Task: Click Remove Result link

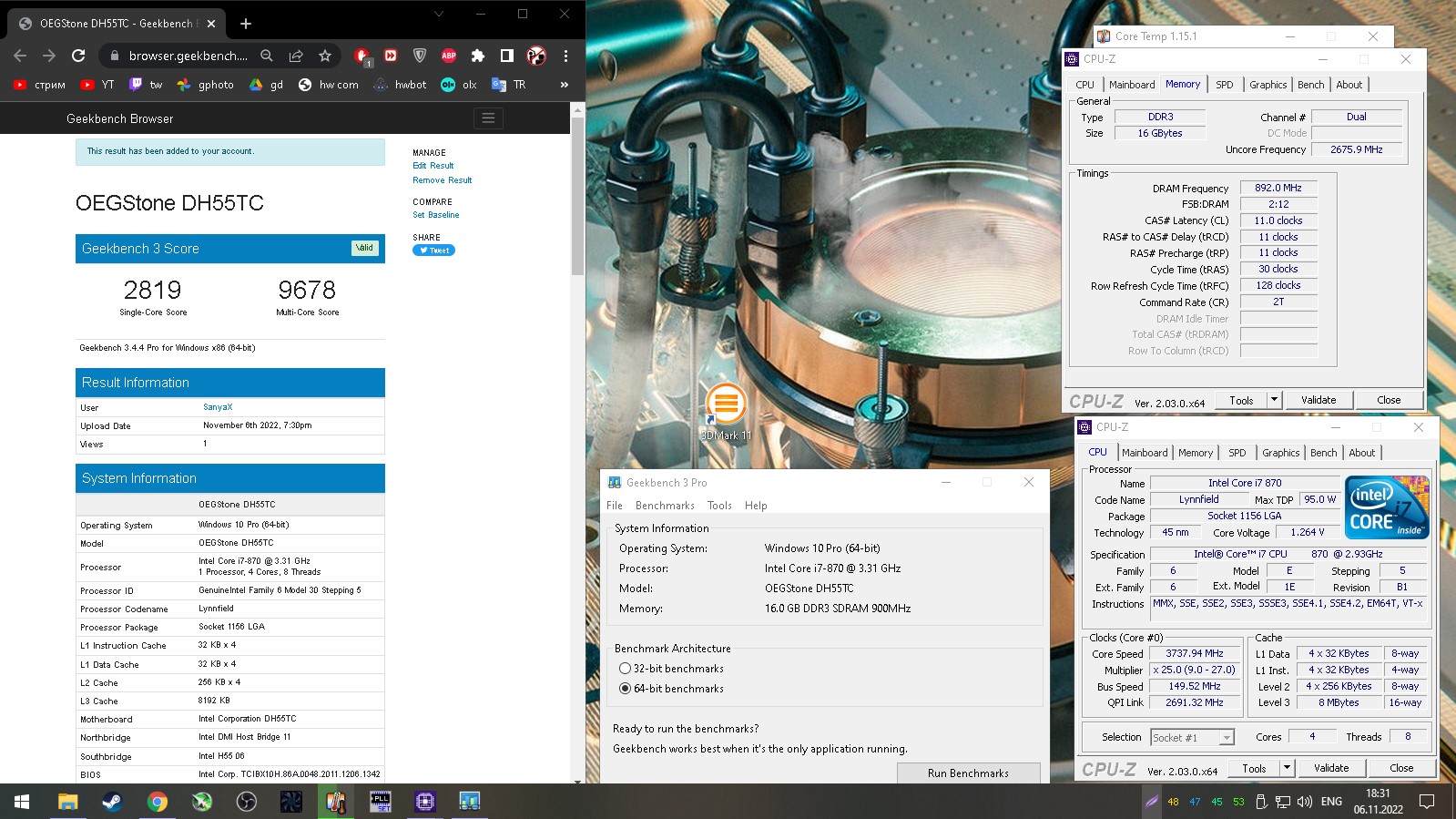Action: (x=442, y=180)
